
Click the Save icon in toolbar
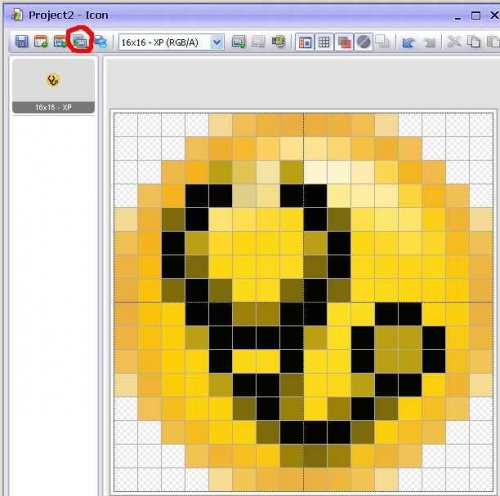(x=22, y=42)
